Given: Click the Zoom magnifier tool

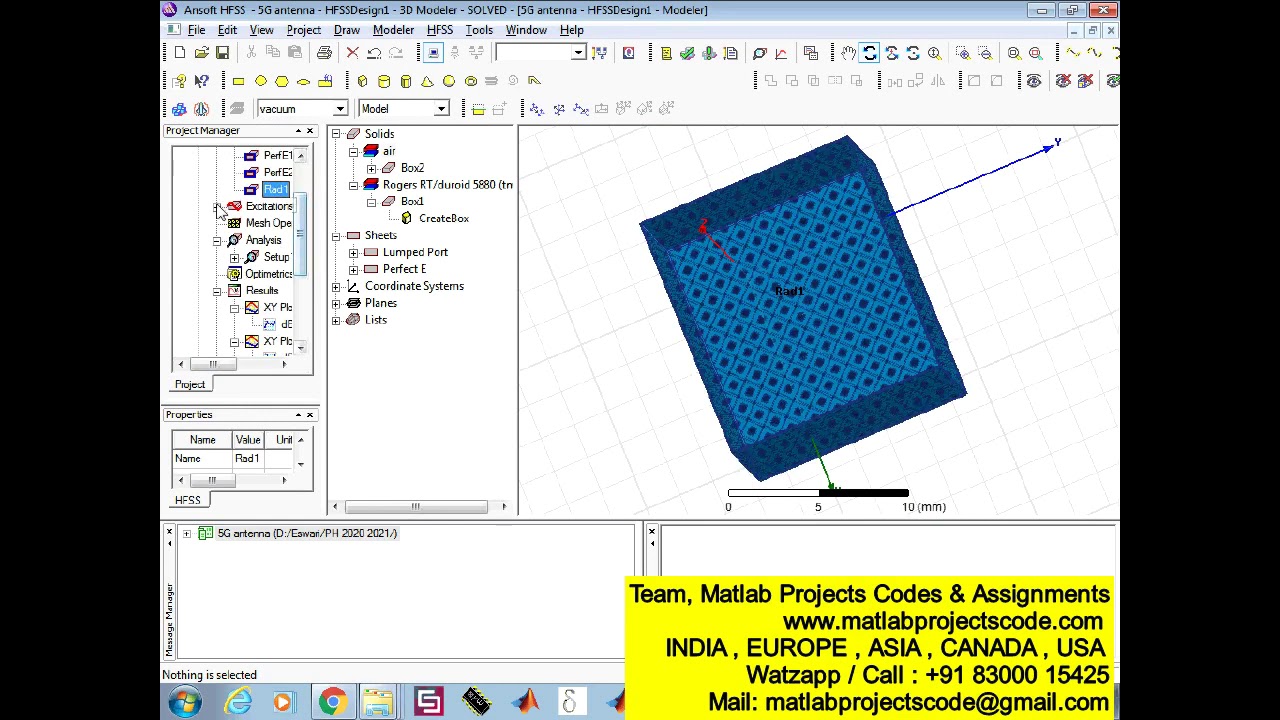Looking at the screenshot, I should [934, 53].
